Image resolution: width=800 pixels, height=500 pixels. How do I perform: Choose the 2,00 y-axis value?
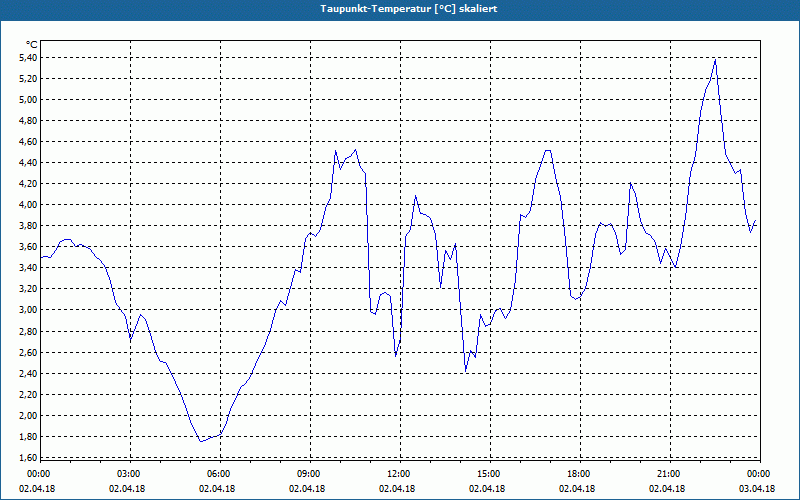[x=29, y=415]
